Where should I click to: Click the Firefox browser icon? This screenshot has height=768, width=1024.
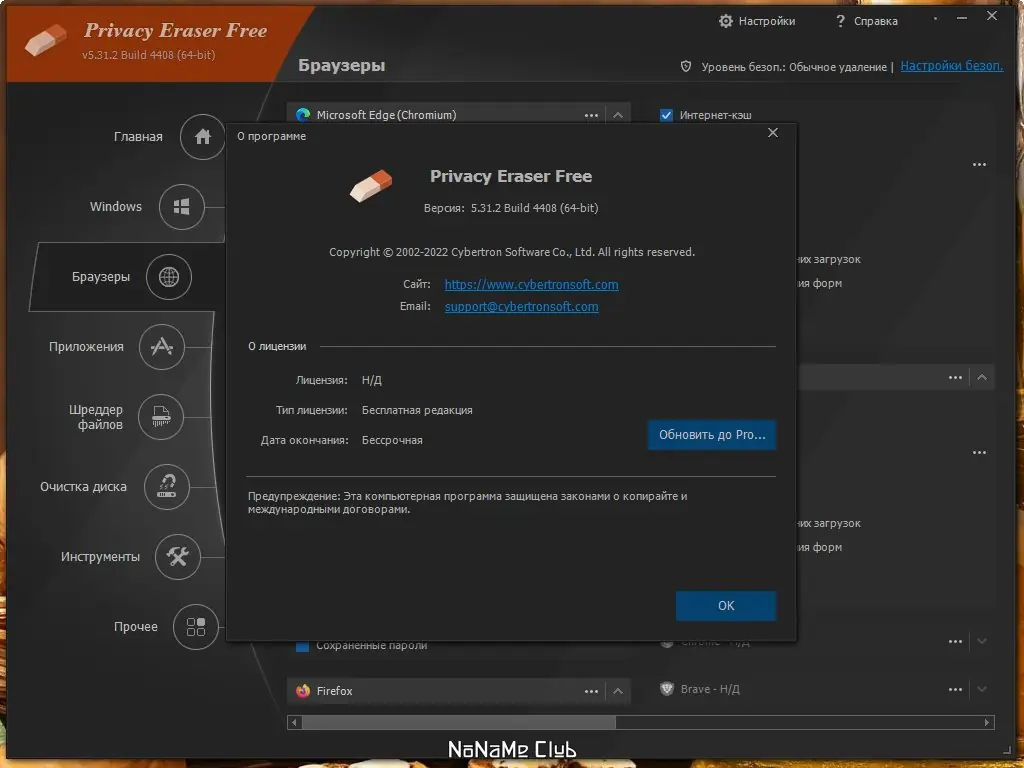(x=303, y=691)
